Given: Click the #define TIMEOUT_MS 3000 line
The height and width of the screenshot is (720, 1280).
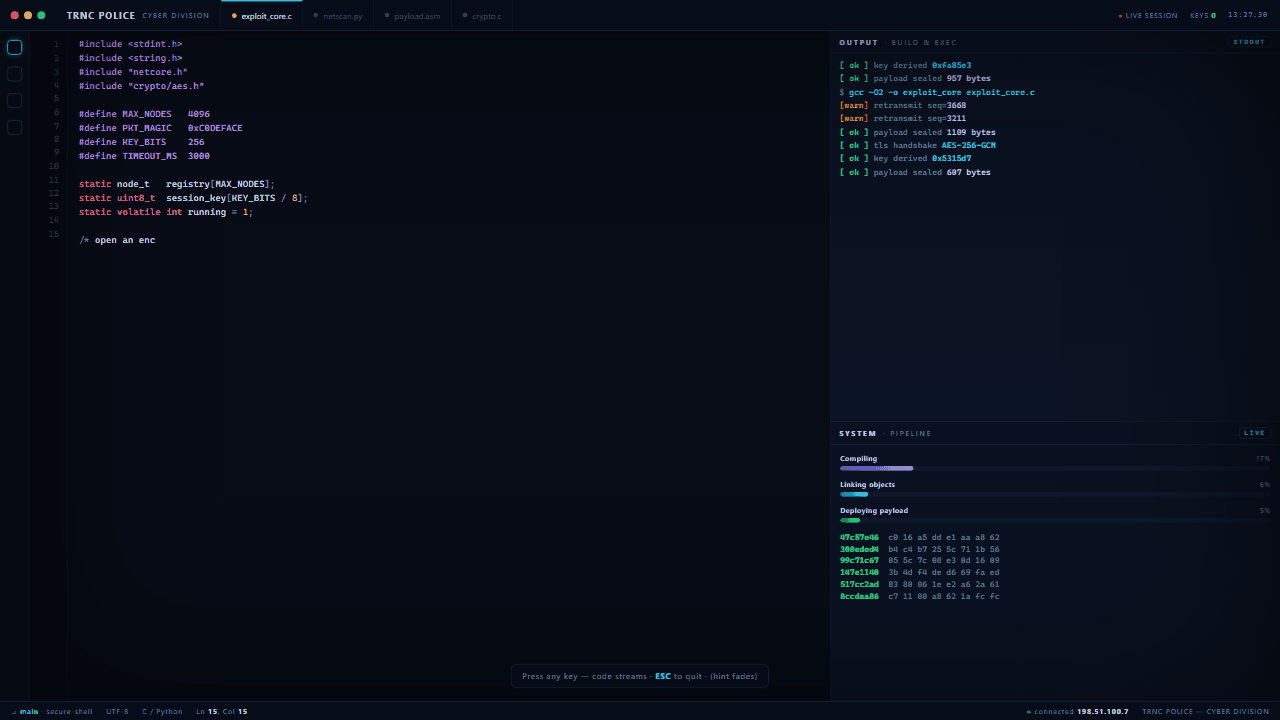Looking at the screenshot, I should (144, 156).
